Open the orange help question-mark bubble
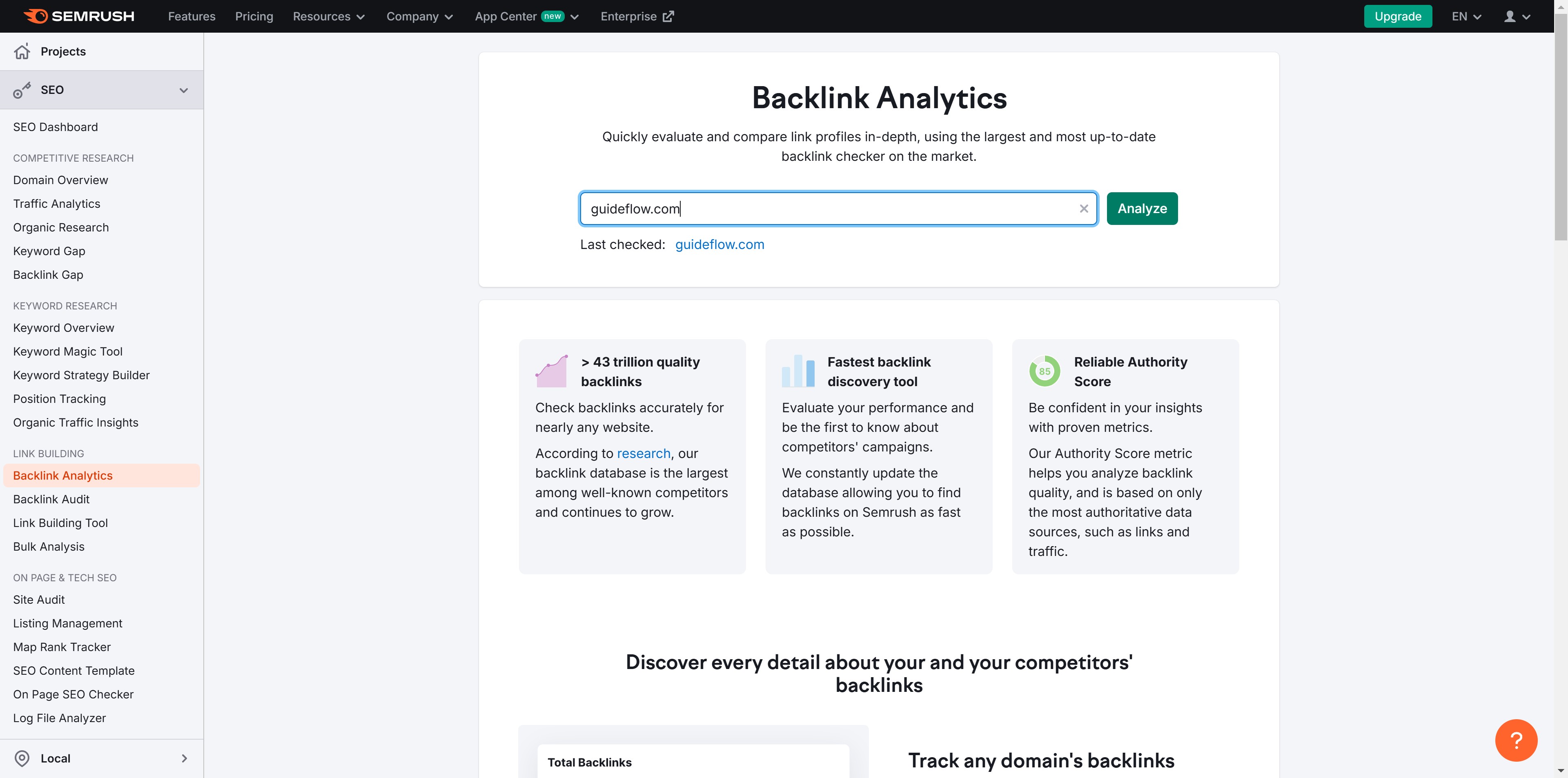1568x778 pixels. [x=1516, y=740]
